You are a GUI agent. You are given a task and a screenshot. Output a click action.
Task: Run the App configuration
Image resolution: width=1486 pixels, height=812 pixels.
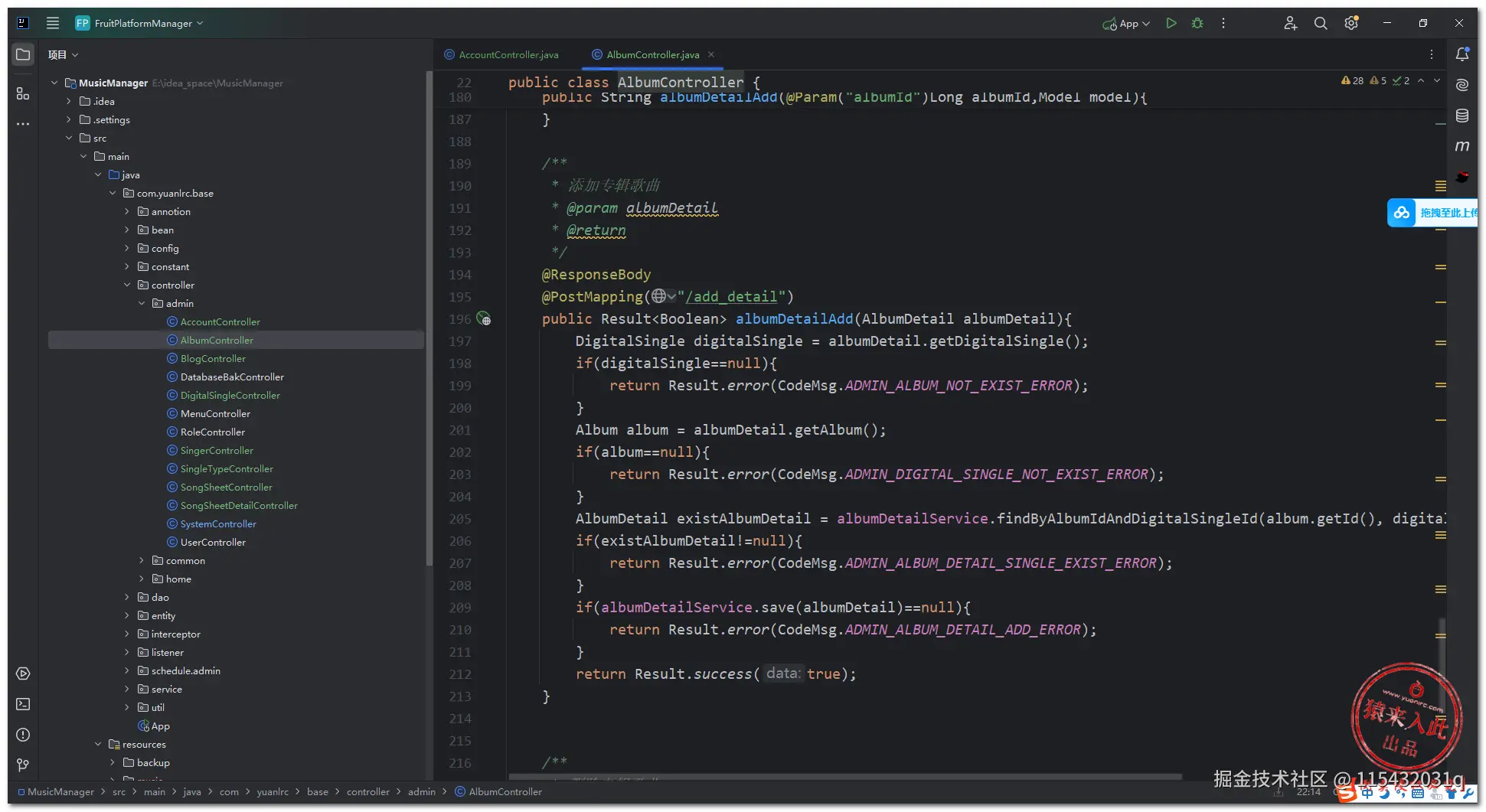point(1171,23)
